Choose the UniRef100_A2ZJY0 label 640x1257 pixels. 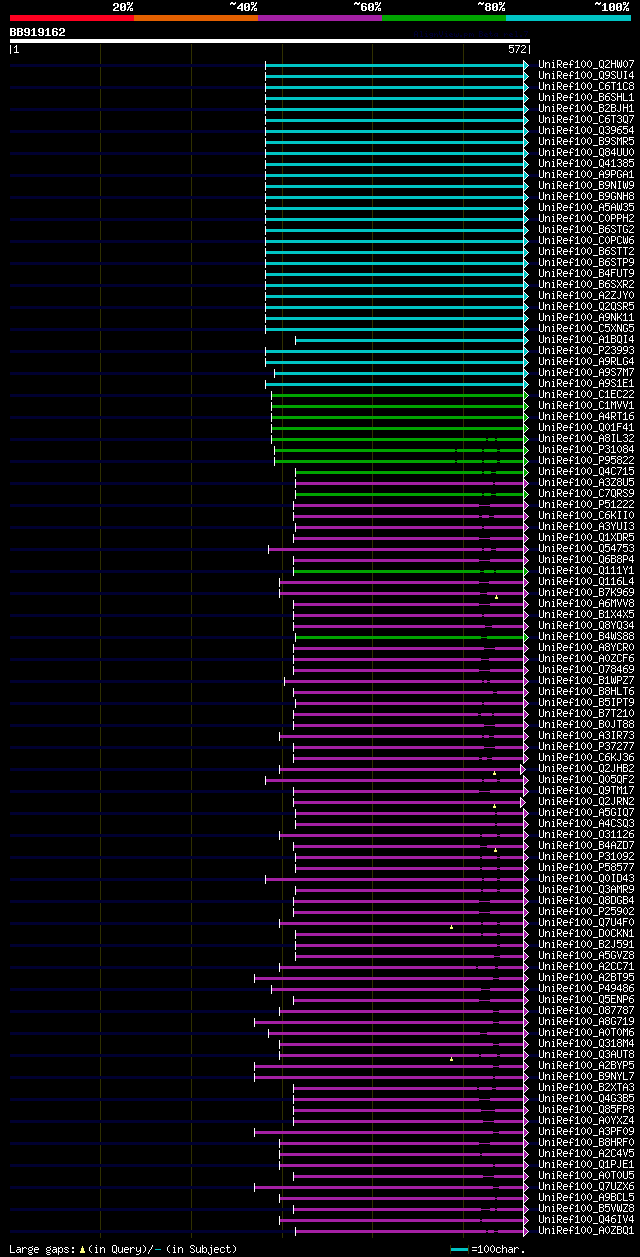586,296
